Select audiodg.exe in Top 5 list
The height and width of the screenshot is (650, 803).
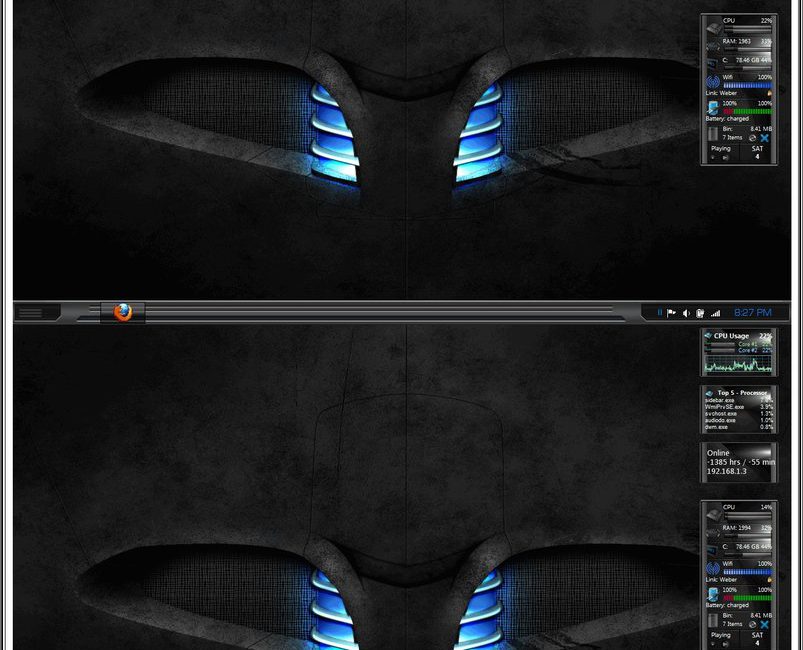[x=722, y=420]
